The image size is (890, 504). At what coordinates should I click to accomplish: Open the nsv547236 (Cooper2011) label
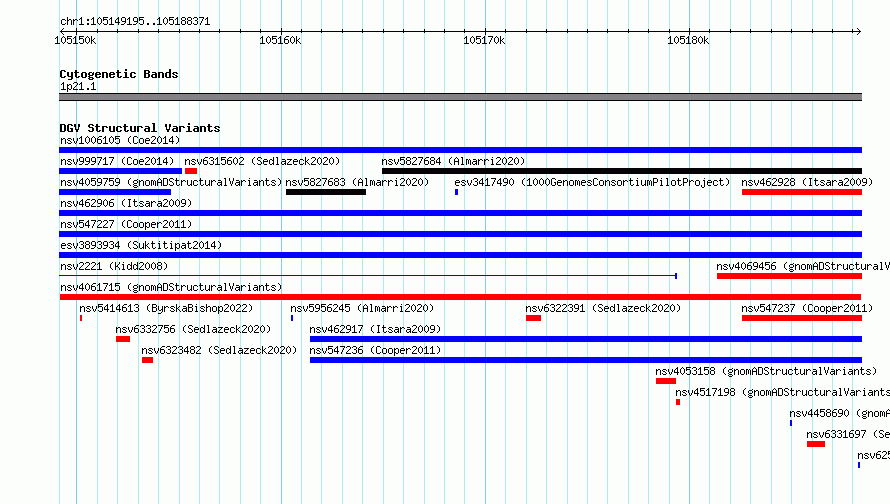(x=375, y=350)
